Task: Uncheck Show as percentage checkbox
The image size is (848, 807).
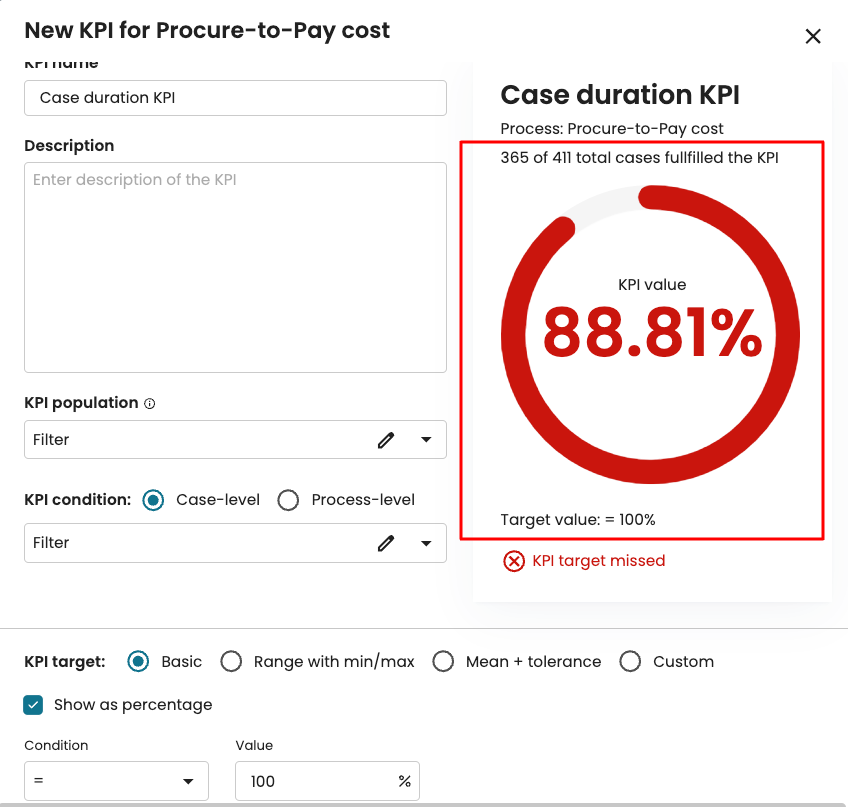Action: tap(35, 705)
